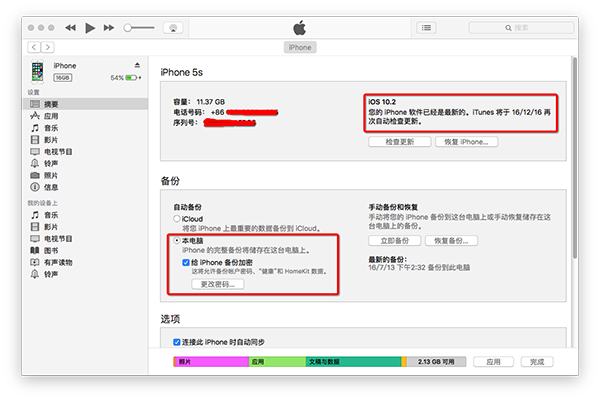The image size is (600, 400).
Task: Open 音乐 under 设置
Action: 86,128
